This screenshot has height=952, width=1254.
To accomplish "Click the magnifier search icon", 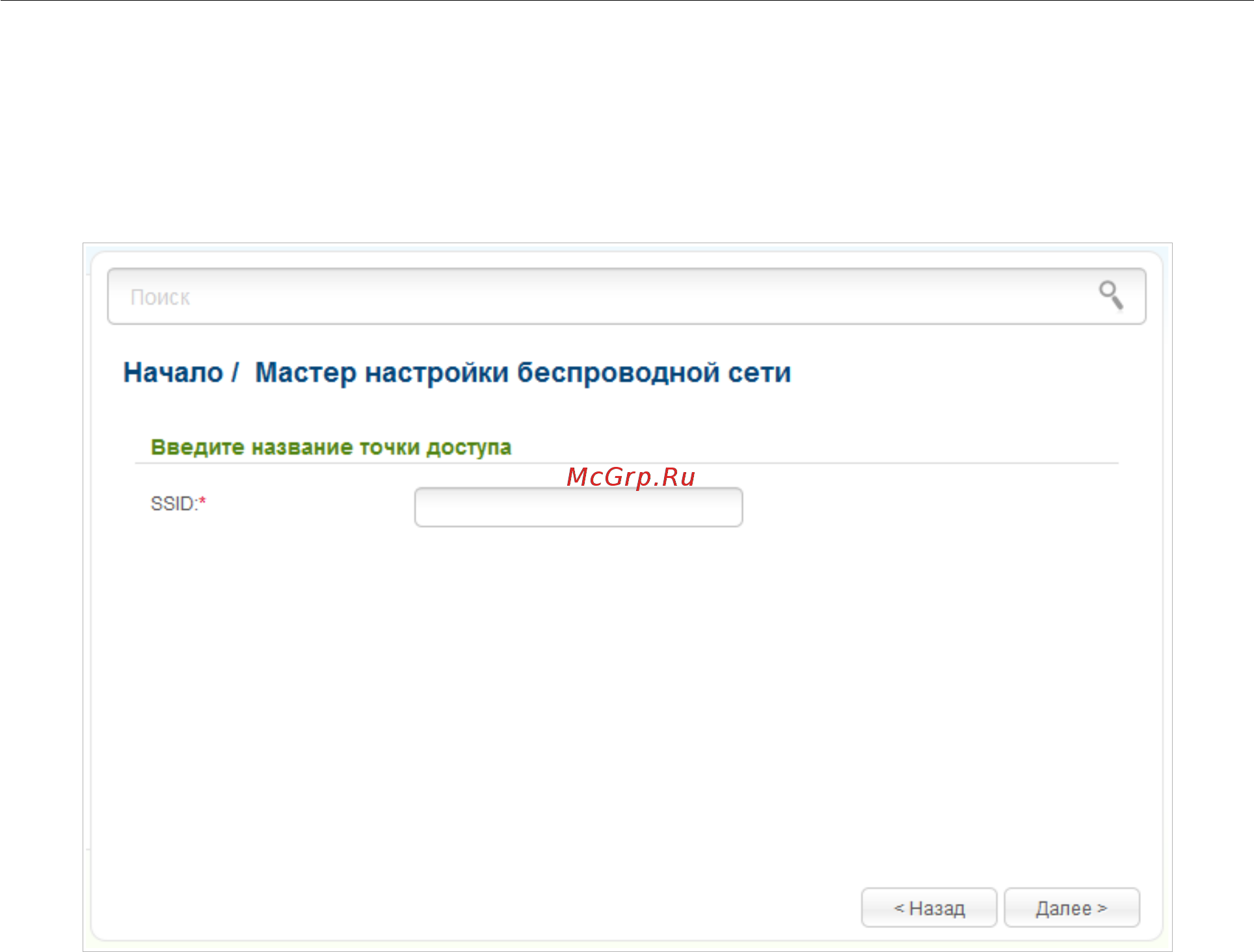I will [x=1111, y=295].
